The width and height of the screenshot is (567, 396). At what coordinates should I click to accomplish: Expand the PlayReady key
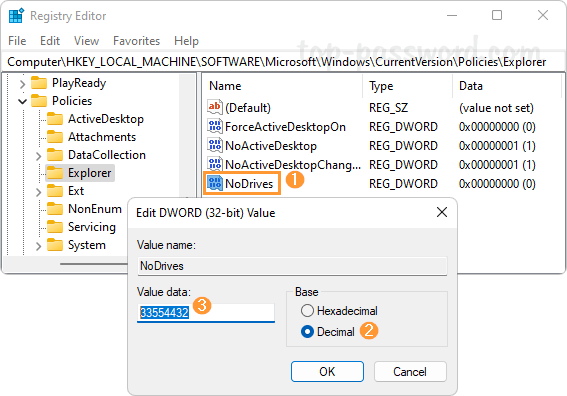point(22,84)
